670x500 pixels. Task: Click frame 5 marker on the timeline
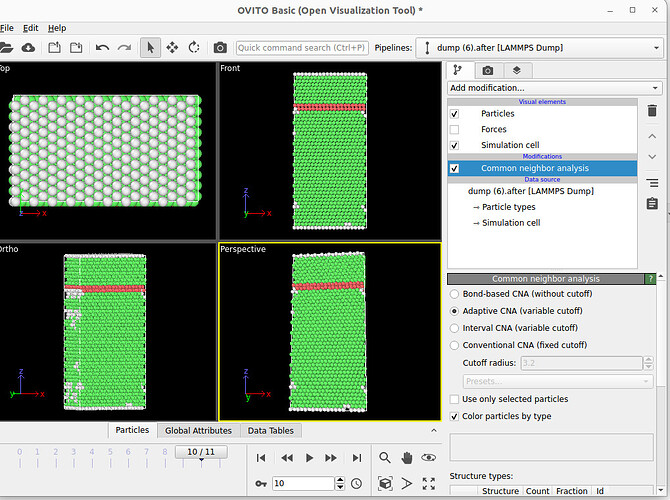click(x=110, y=452)
